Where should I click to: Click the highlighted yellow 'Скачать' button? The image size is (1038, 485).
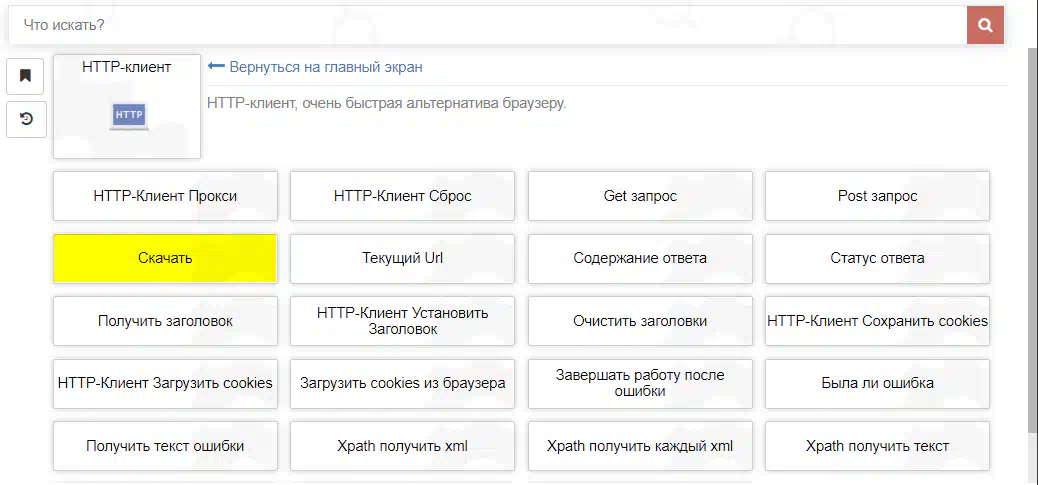[x=165, y=258]
